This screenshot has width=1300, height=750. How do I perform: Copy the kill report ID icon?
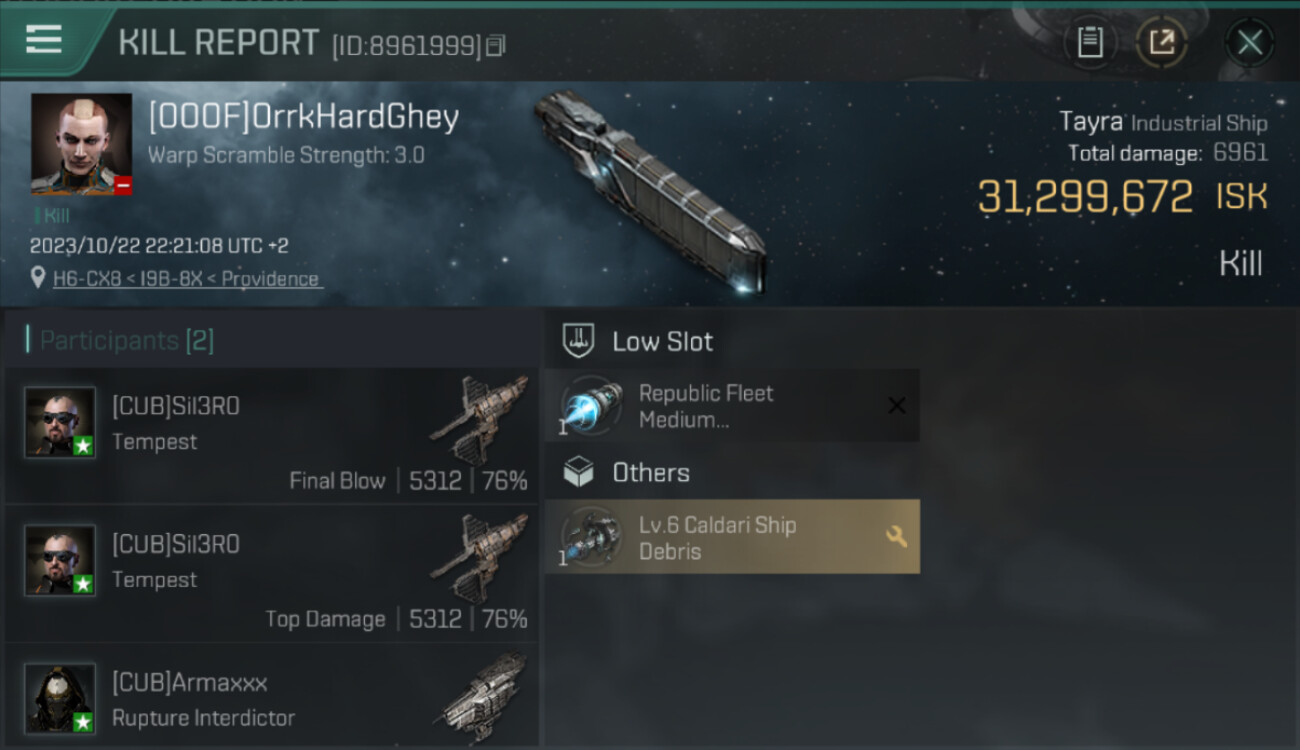(496, 46)
